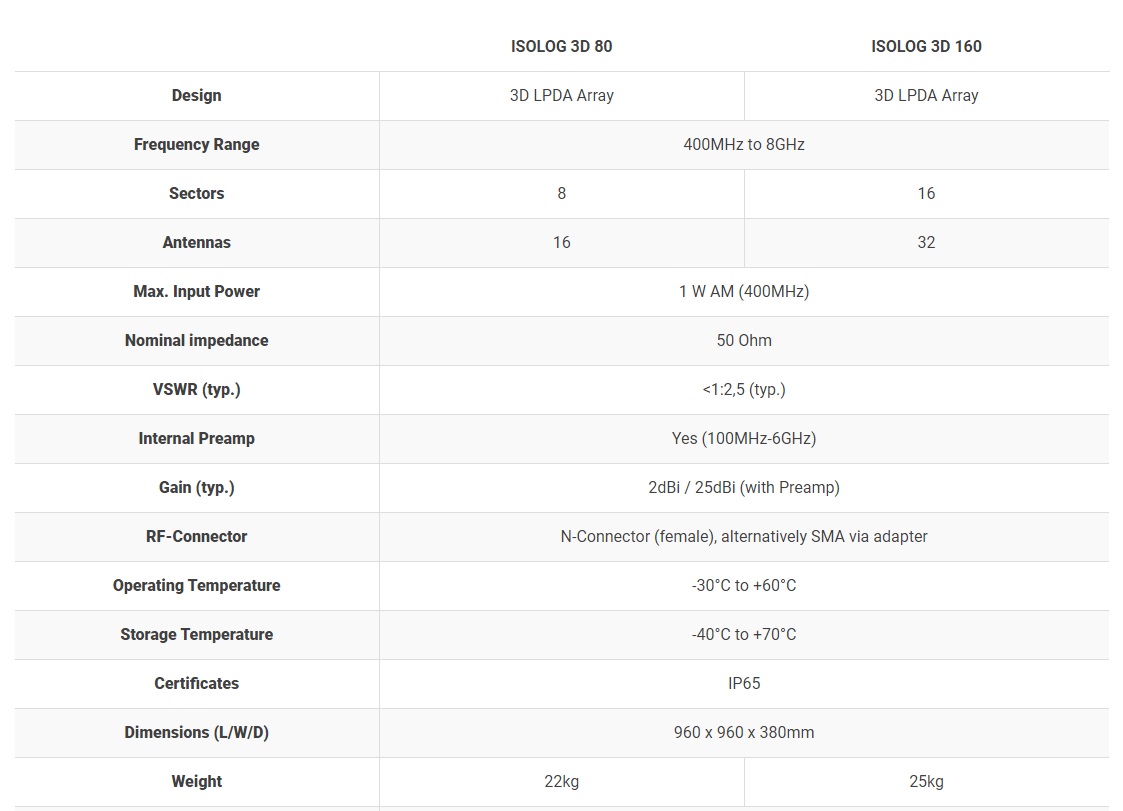Click the RF-Connector row label
The width and height of the screenshot is (1123, 811).
(x=196, y=536)
